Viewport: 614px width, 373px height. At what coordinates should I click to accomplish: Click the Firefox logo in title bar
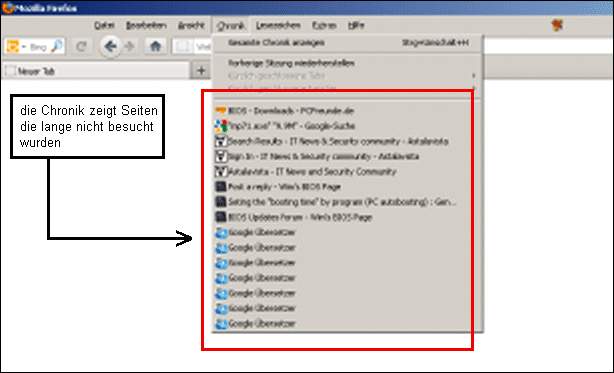pos(7,8)
